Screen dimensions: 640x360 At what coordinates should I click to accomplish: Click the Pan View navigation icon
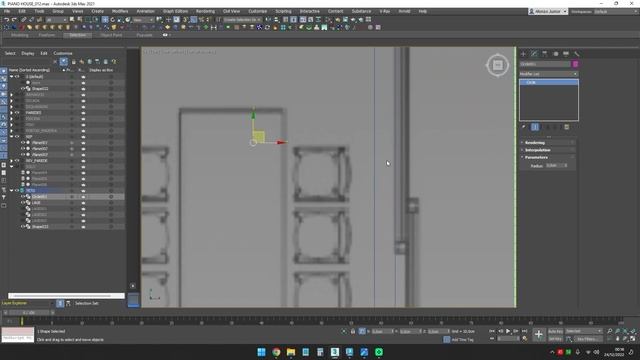(x=618, y=339)
